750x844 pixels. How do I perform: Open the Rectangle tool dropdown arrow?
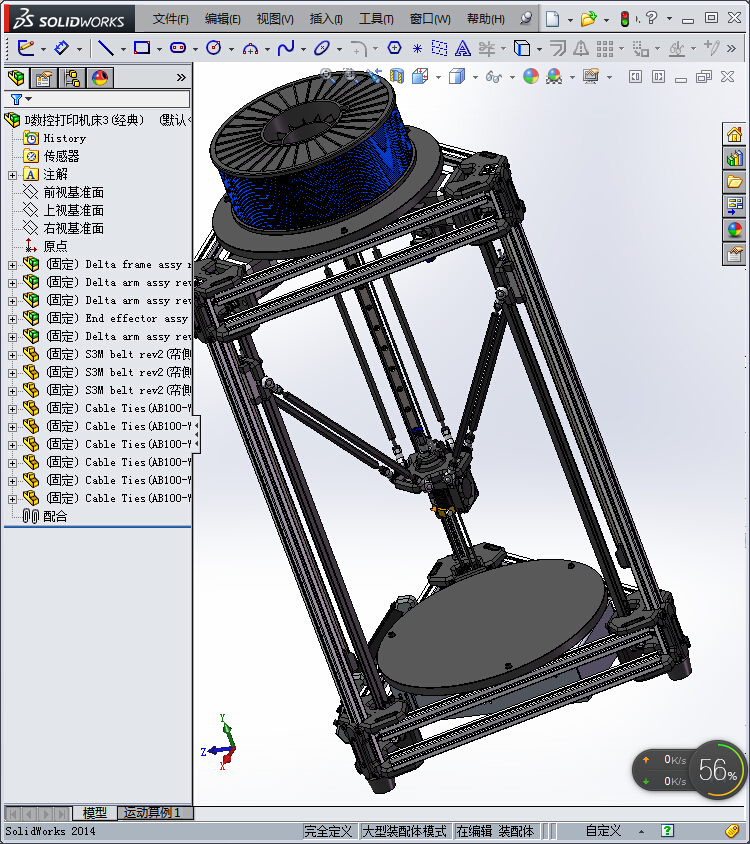click(x=159, y=49)
